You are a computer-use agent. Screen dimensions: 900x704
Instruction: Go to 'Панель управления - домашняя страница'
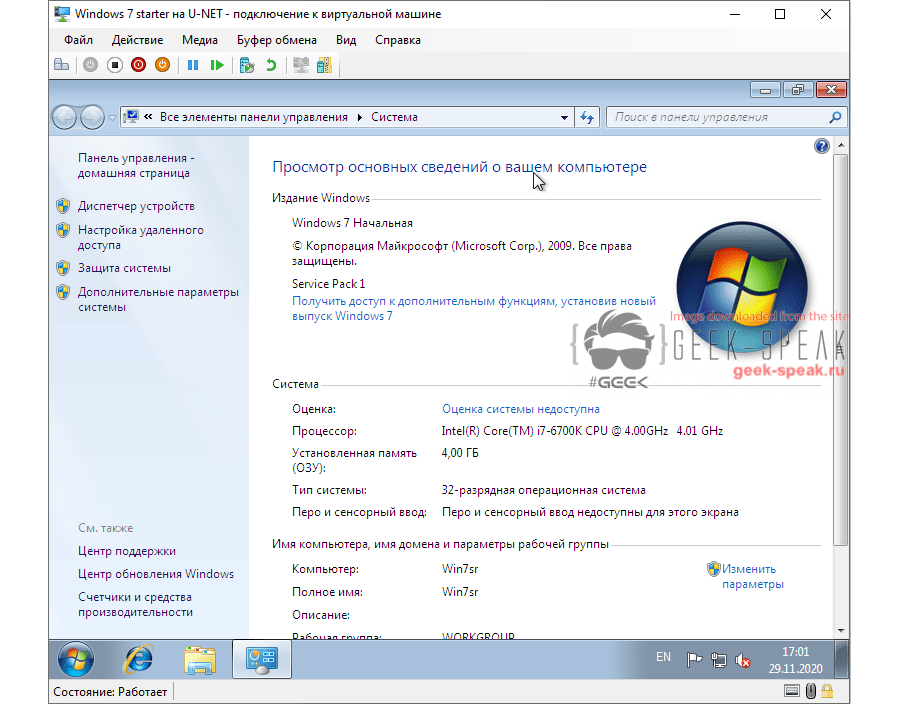(136, 165)
